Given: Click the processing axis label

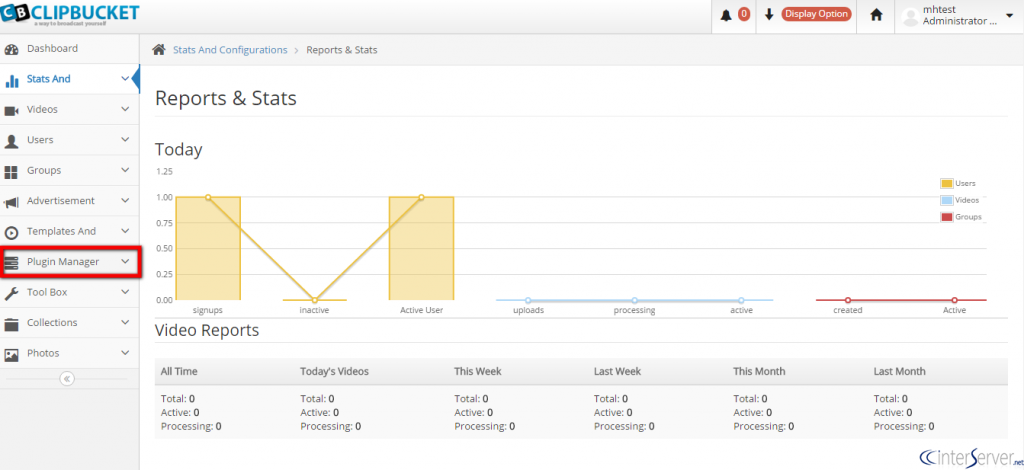Looking at the screenshot, I should click(x=634, y=311).
